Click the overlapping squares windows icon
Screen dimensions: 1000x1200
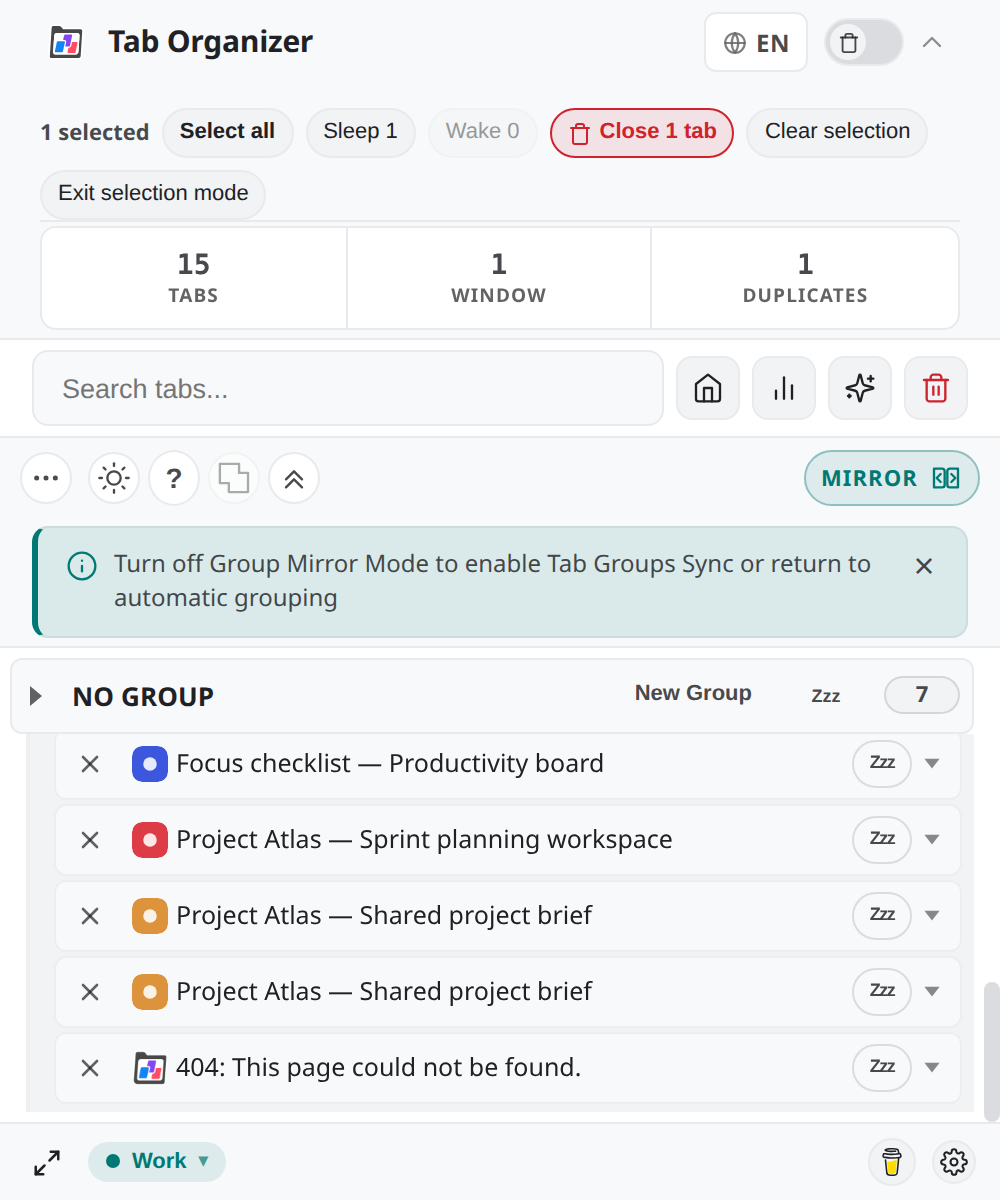[234, 478]
